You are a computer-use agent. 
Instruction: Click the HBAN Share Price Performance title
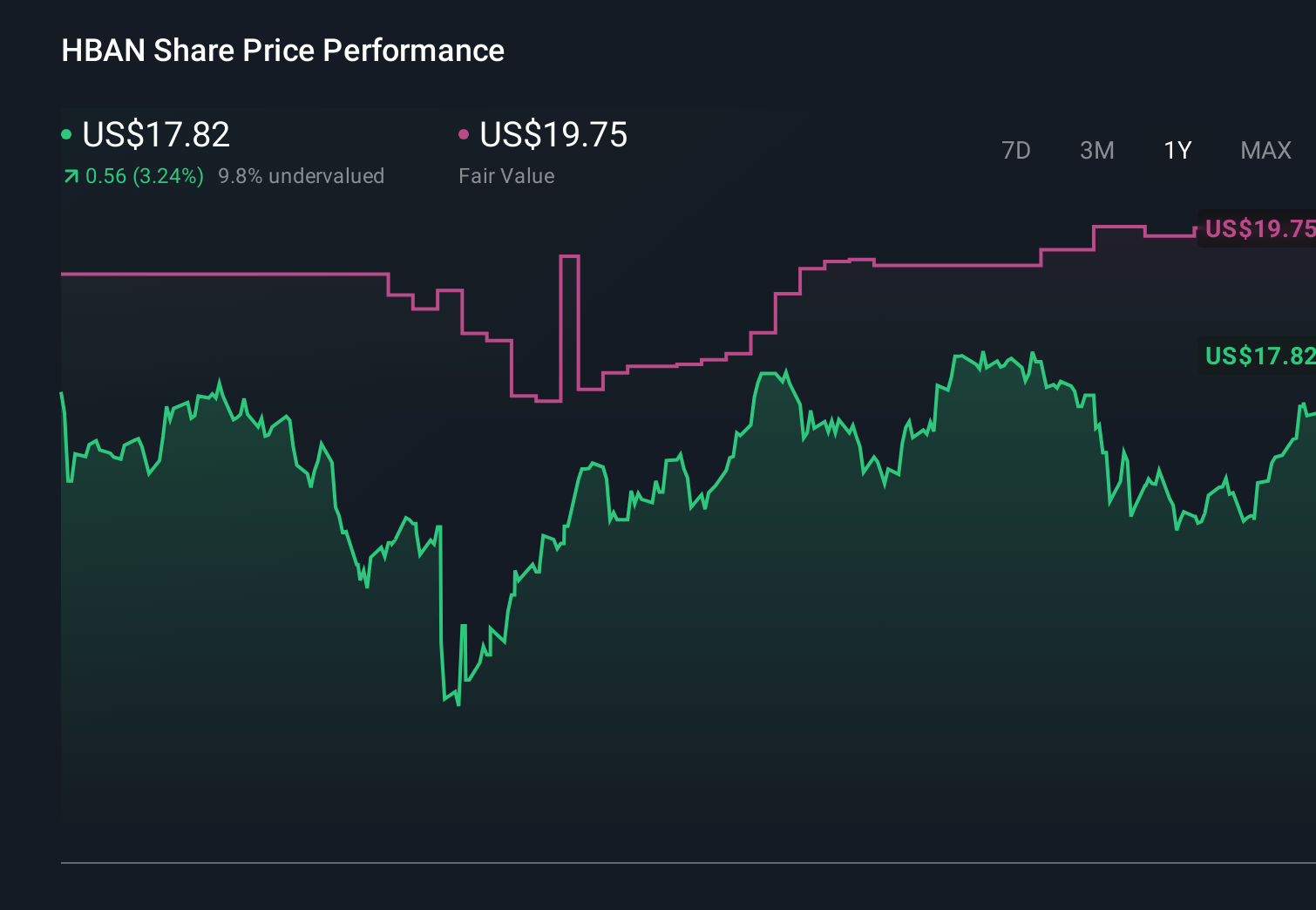point(282,51)
